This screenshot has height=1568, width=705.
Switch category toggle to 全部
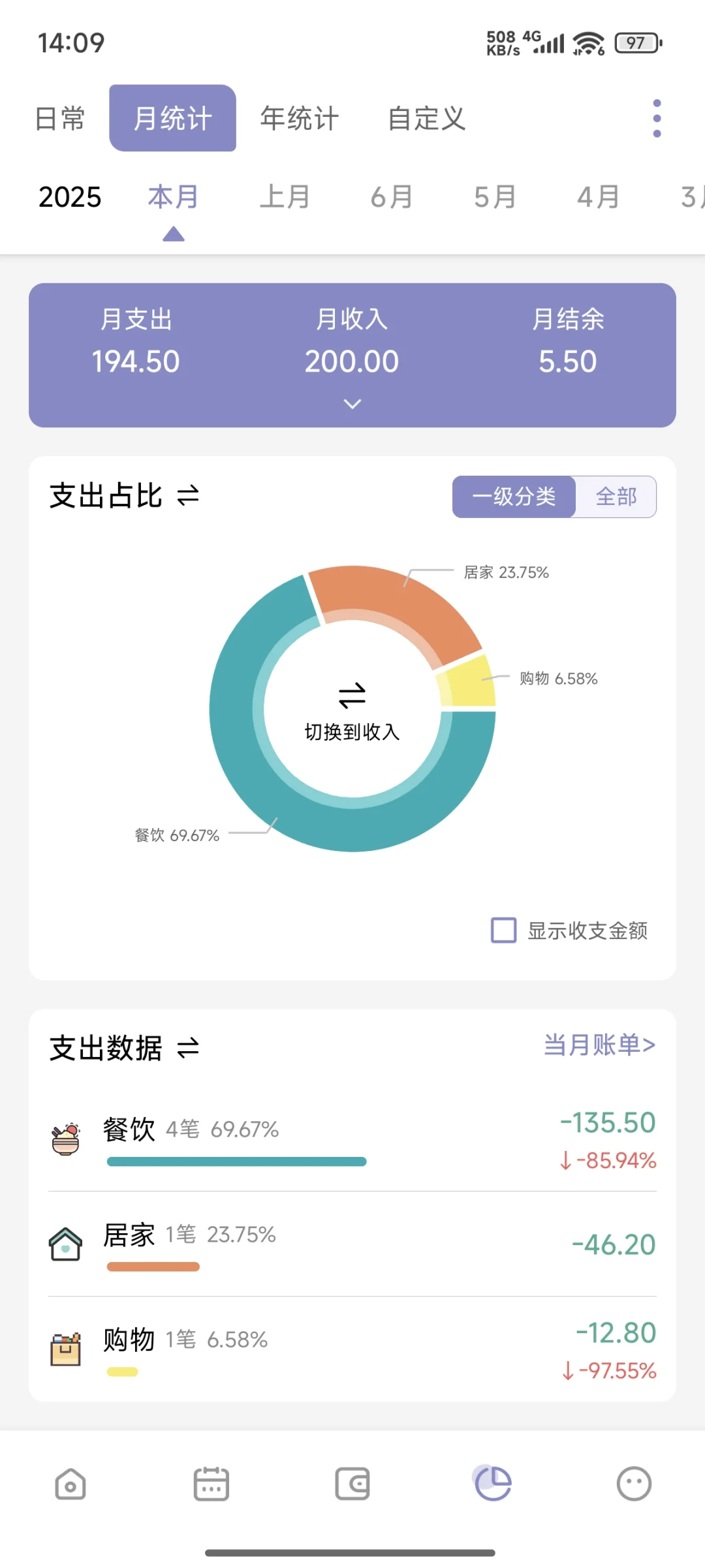(616, 497)
